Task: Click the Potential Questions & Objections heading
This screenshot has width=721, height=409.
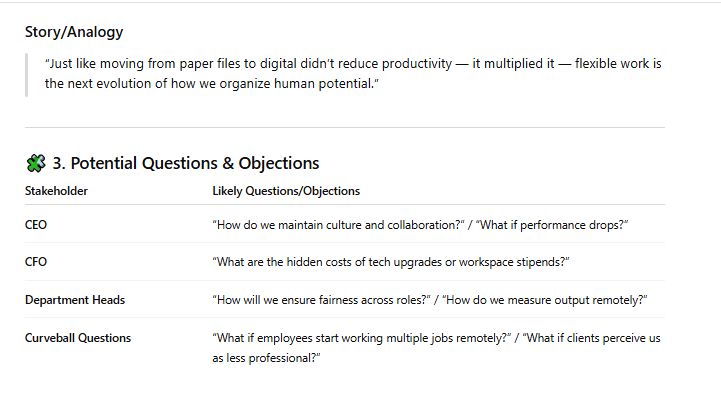Action: click(185, 163)
